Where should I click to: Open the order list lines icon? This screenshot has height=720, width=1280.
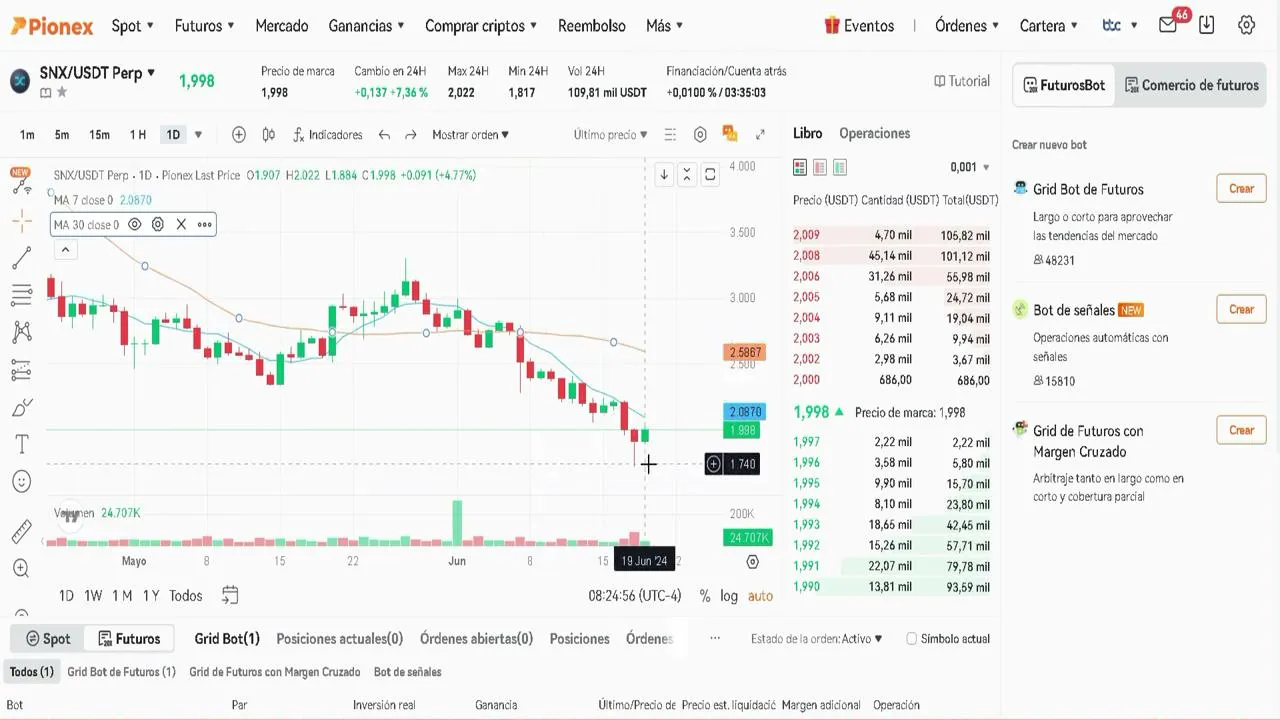(x=670, y=134)
